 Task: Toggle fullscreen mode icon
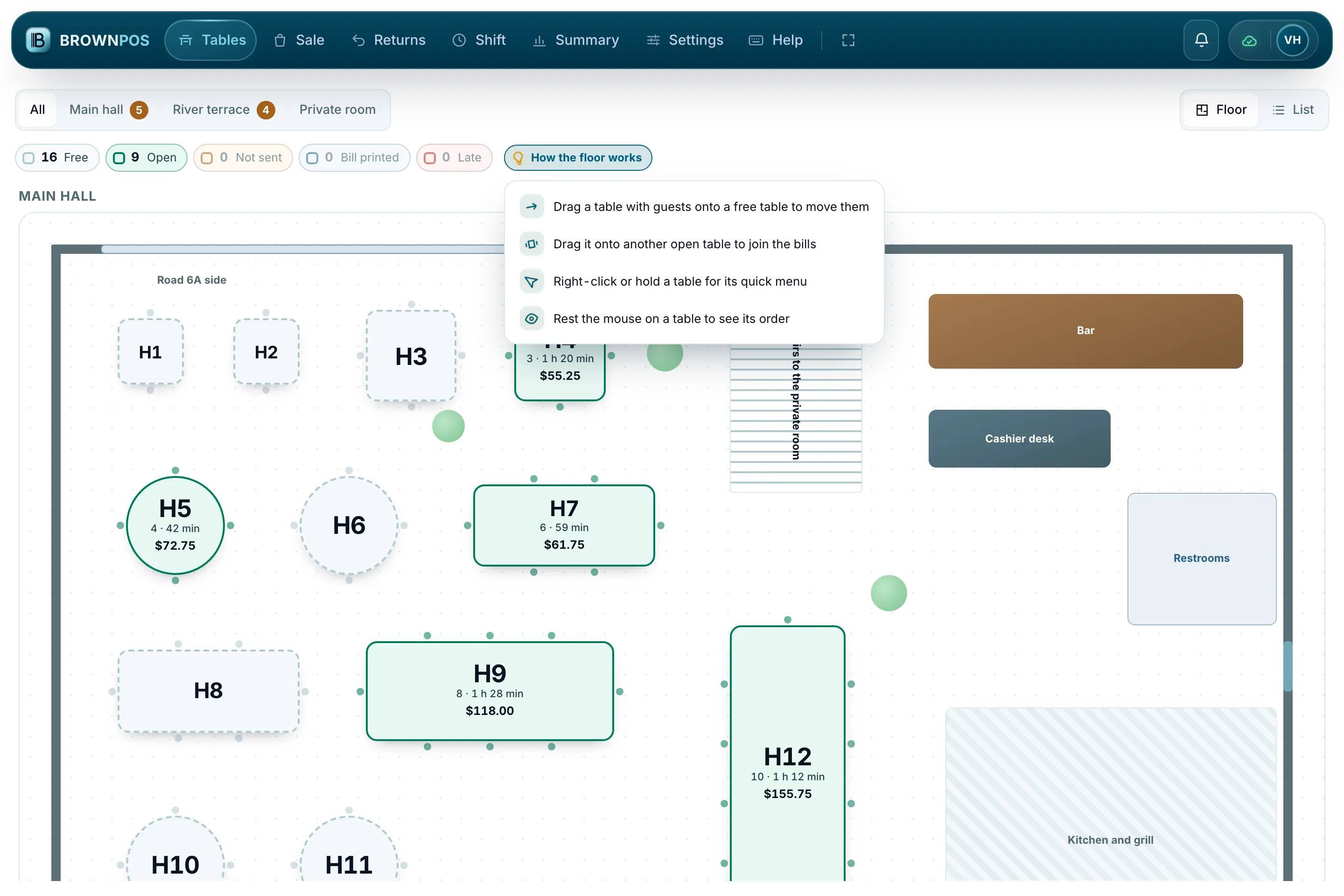(x=848, y=40)
